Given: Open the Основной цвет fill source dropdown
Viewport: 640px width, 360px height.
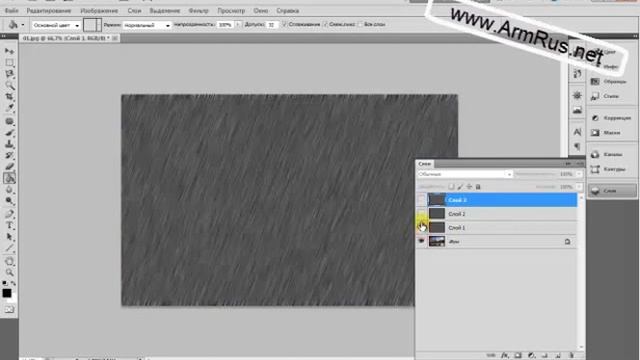Looking at the screenshot, I should pyautogui.click(x=56, y=25).
